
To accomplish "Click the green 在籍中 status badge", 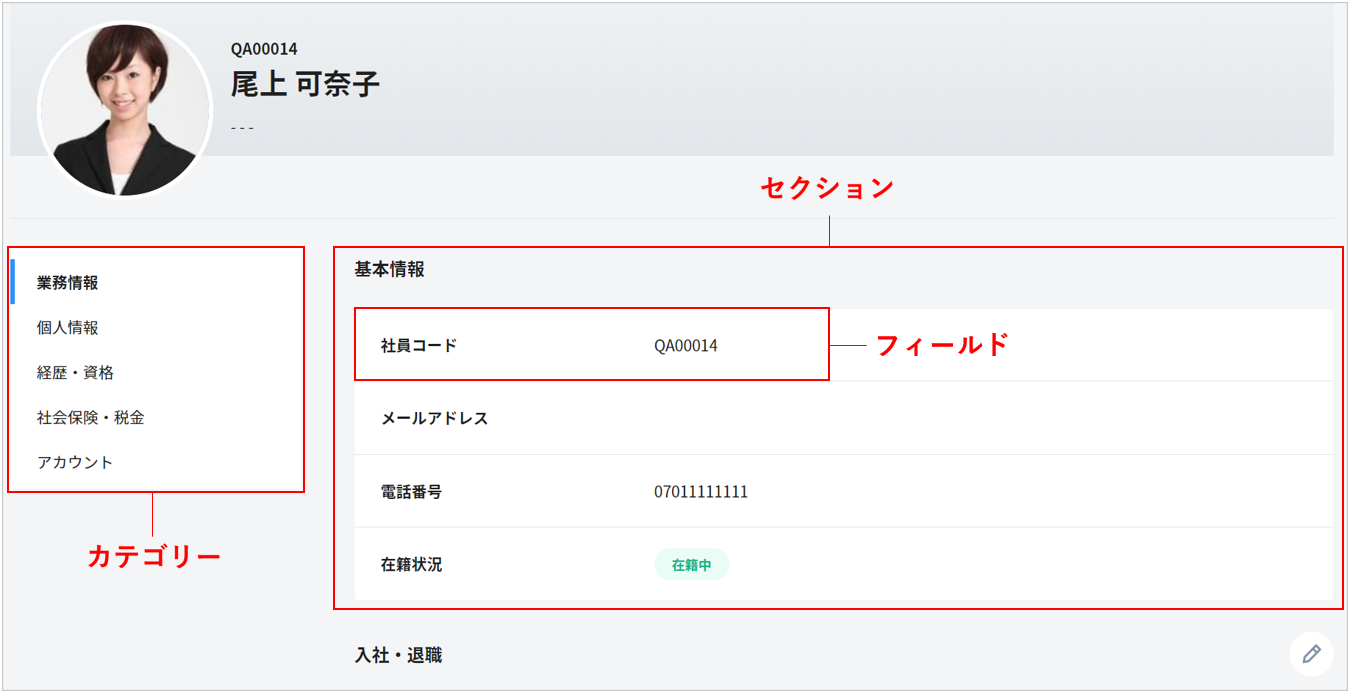I will coord(692,565).
